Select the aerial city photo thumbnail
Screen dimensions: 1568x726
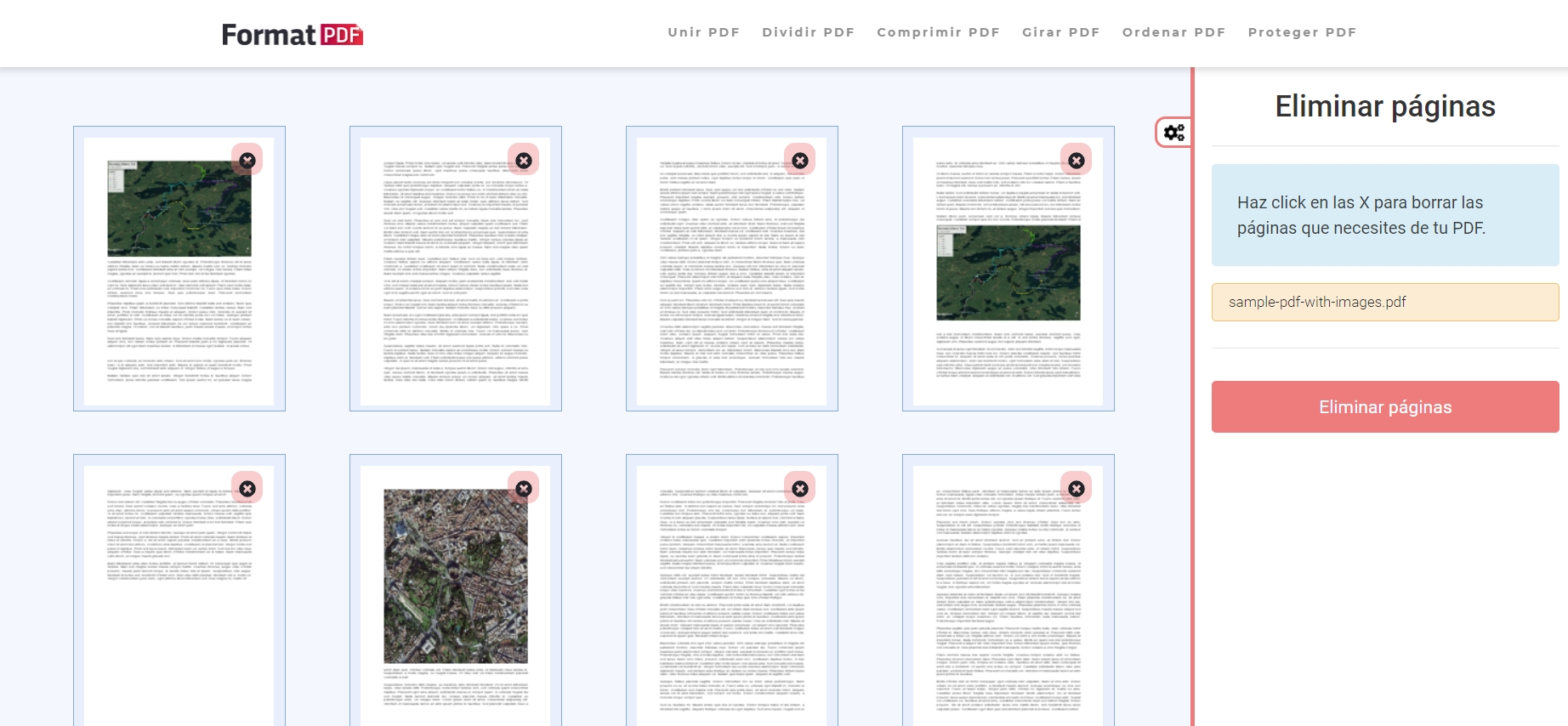[x=456, y=576]
